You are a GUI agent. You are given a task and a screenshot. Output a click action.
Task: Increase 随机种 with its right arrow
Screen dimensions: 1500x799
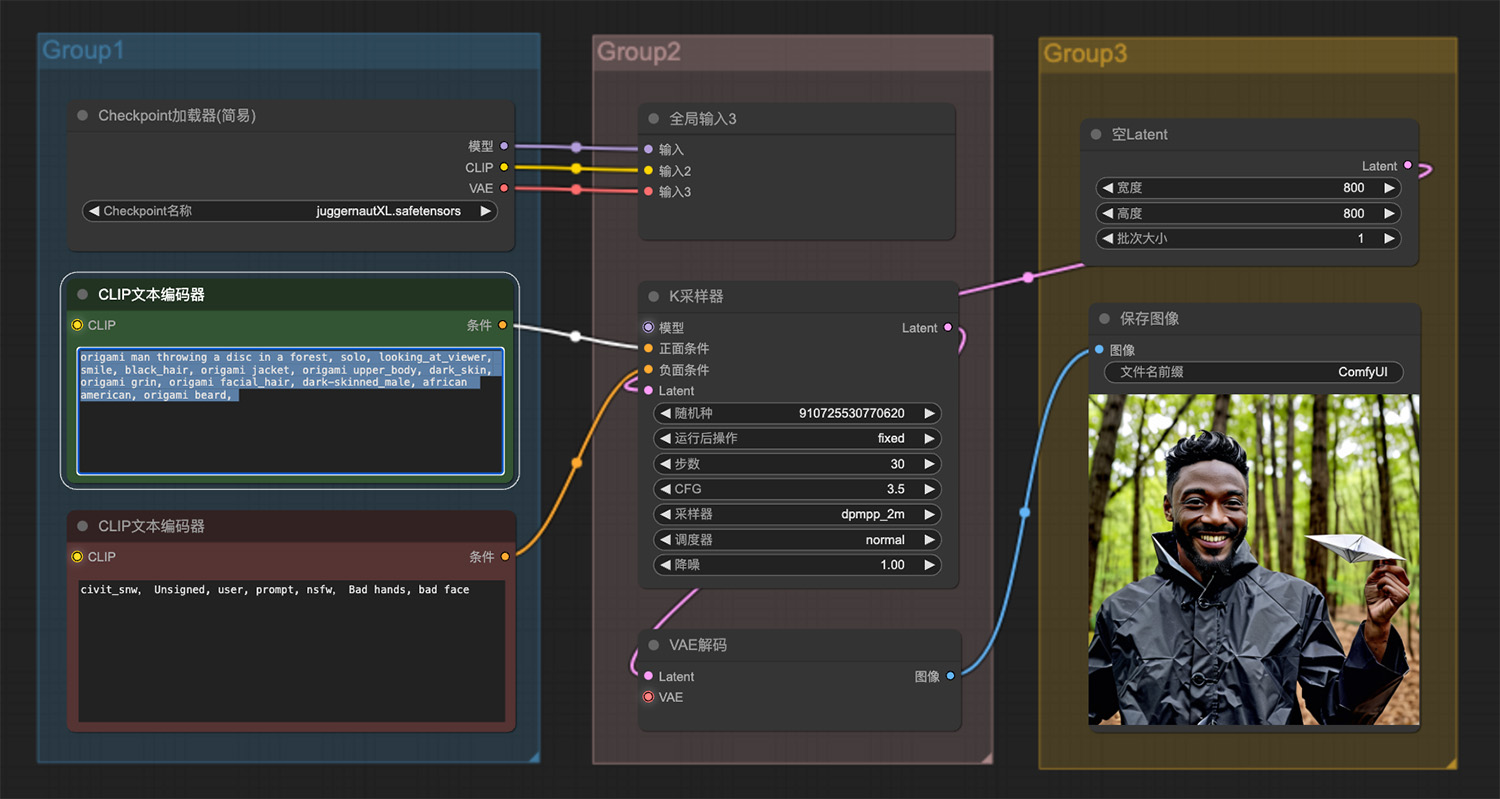930,413
